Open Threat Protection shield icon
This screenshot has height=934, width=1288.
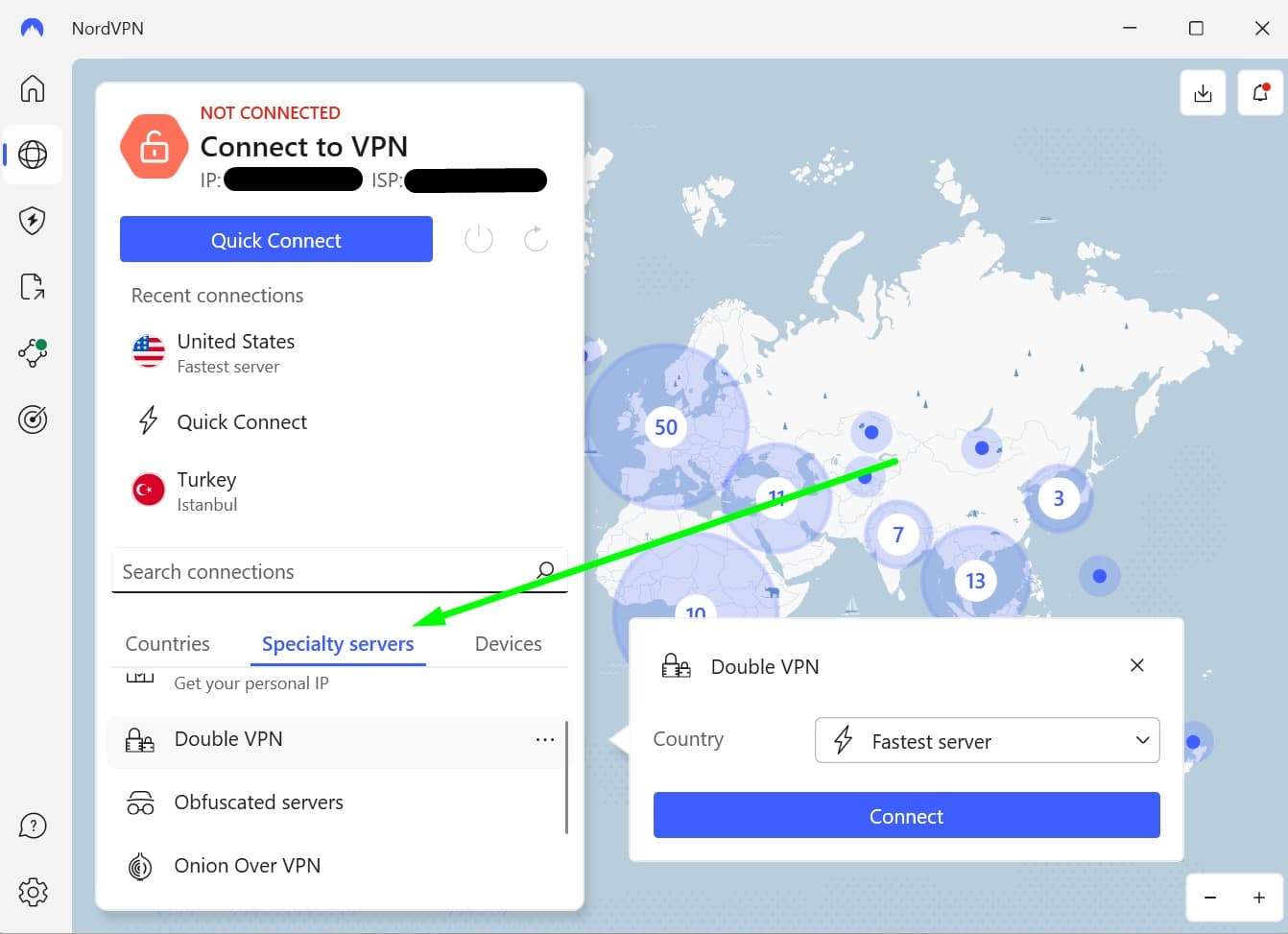(33, 221)
